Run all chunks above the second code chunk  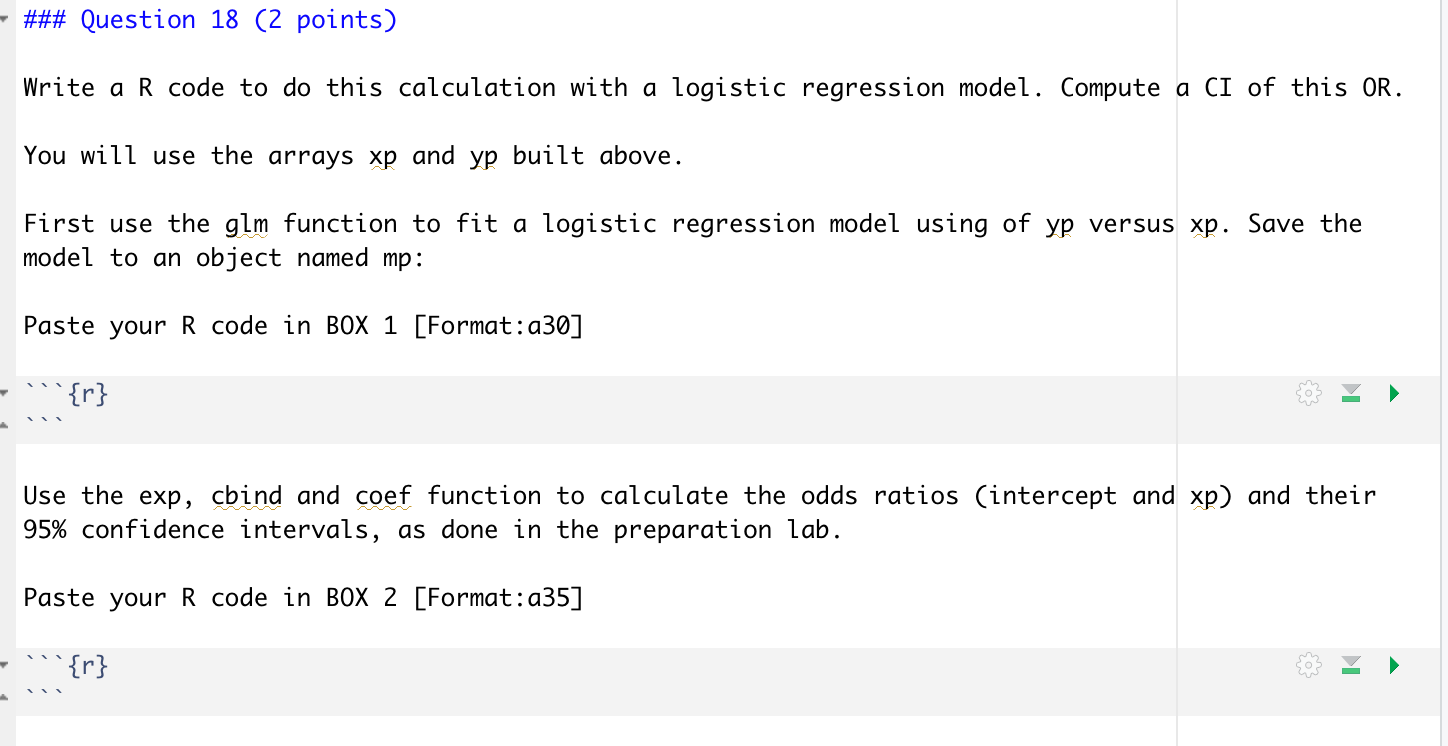pyautogui.click(x=1351, y=665)
